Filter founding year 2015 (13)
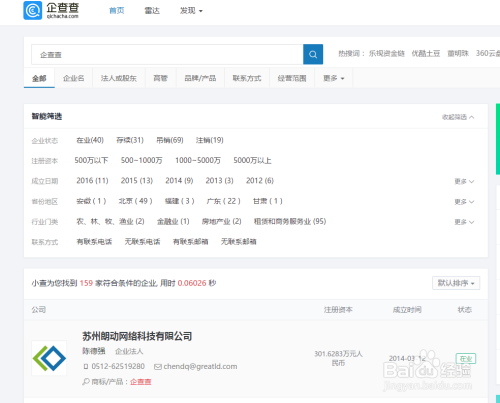This screenshot has height=403, width=500. coord(137,181)
